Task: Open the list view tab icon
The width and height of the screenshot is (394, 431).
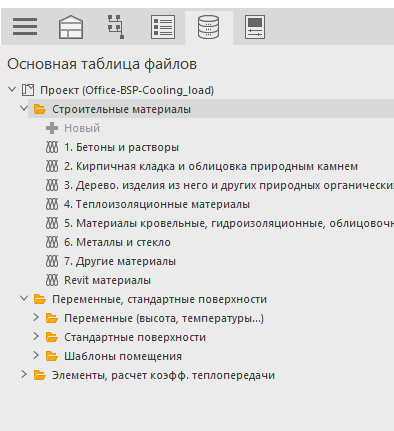Action: 163,27
